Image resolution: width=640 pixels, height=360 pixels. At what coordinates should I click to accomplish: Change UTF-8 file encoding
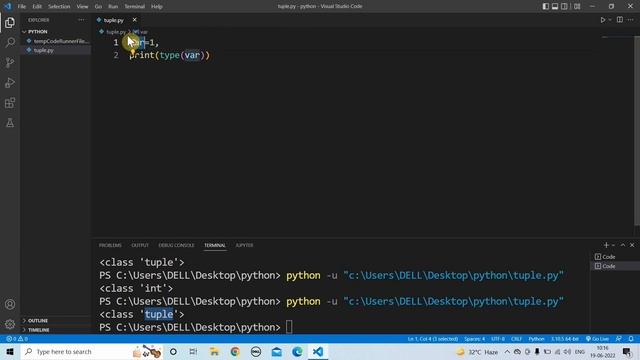tap(498, 339)
